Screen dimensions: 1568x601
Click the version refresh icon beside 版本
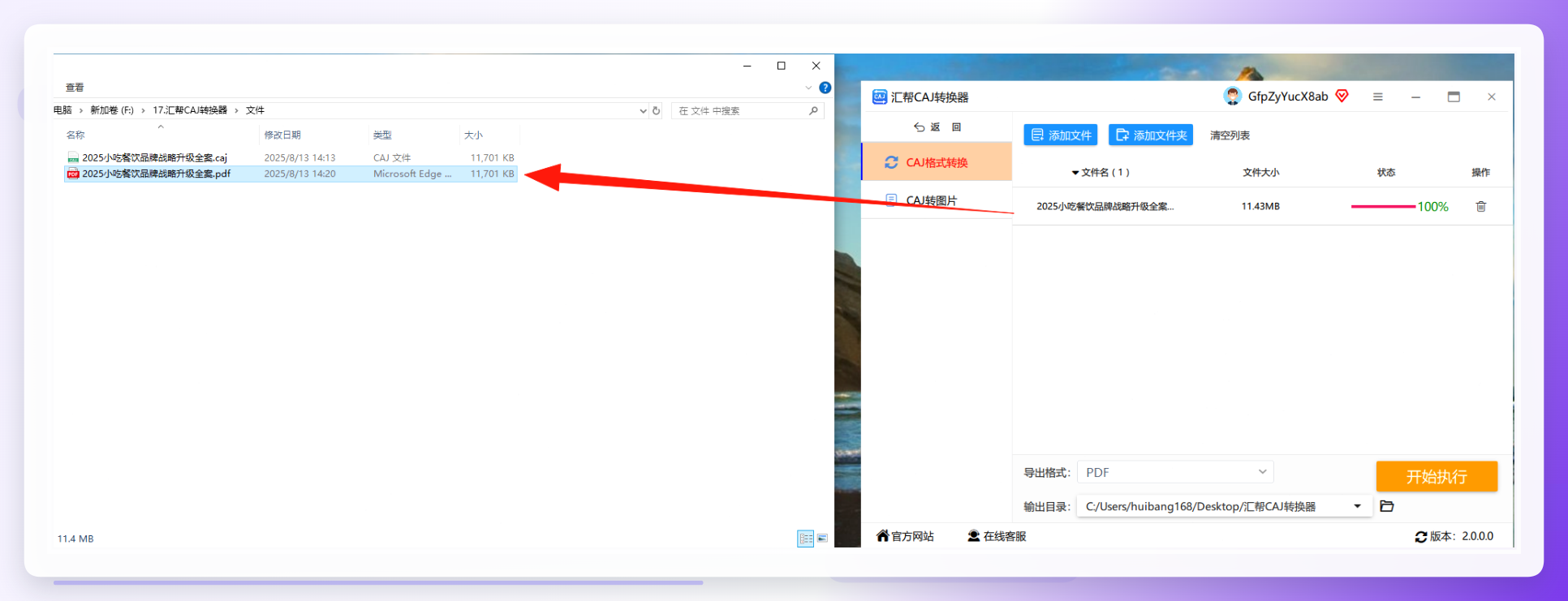1421,537
